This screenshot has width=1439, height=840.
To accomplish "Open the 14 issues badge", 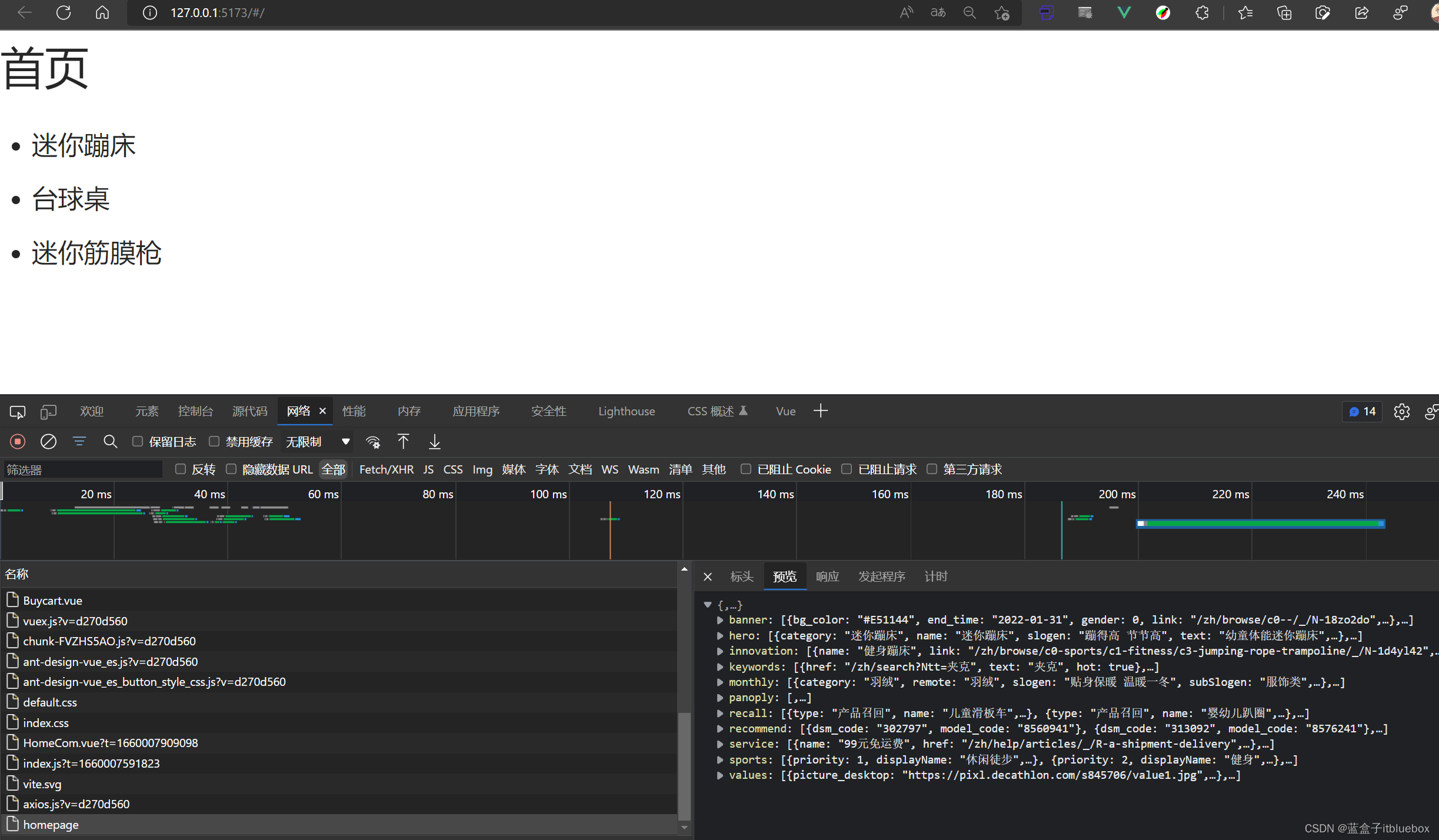I will (1363, 412).
